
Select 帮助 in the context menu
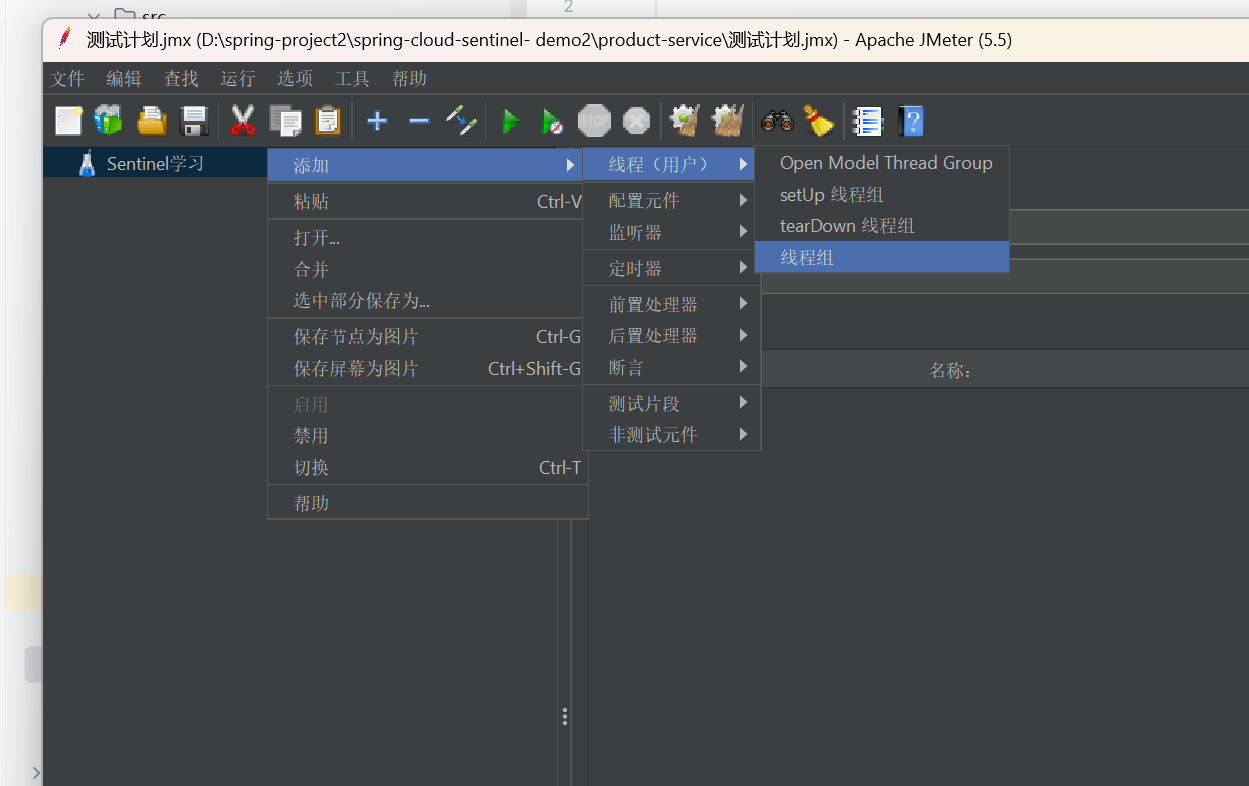(x=427, y=503)
